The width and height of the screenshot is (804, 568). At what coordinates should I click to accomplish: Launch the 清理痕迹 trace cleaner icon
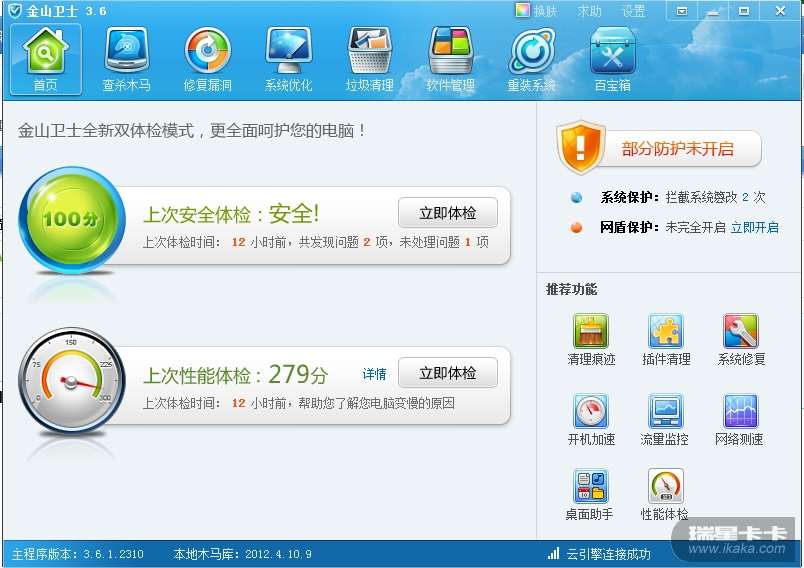[x=591, y=331]
